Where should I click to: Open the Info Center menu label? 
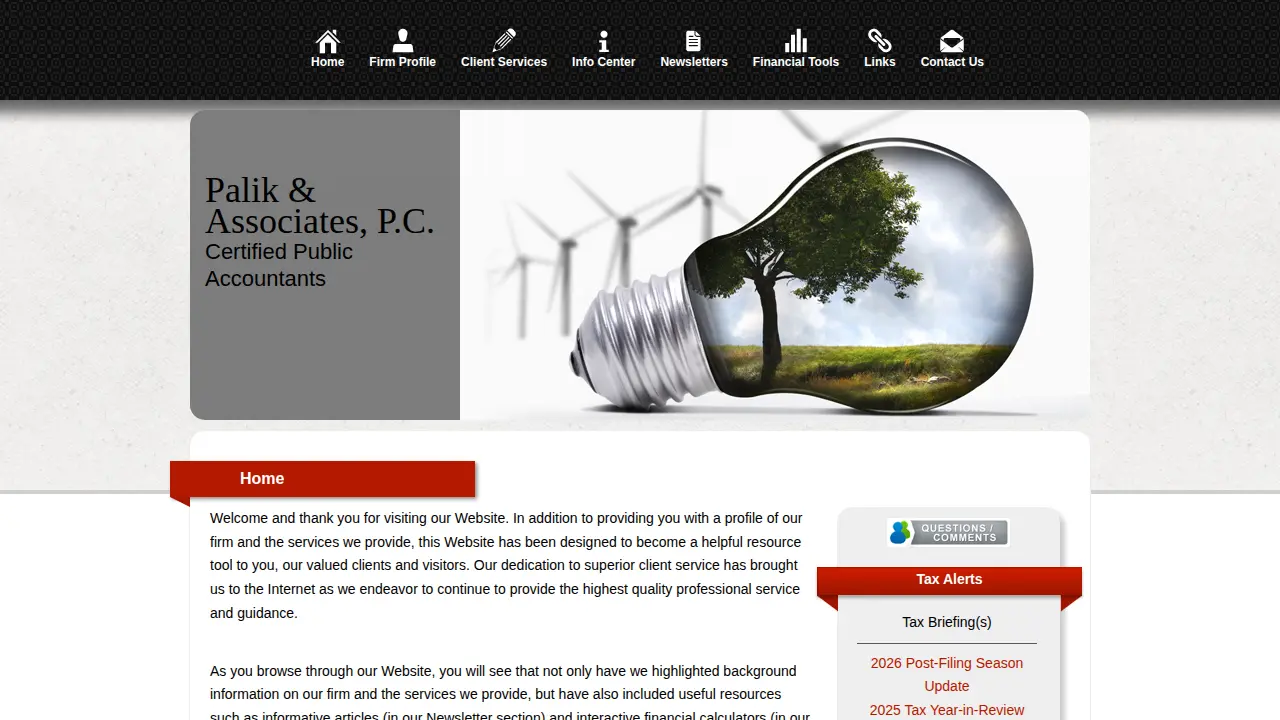click(603, 62)
